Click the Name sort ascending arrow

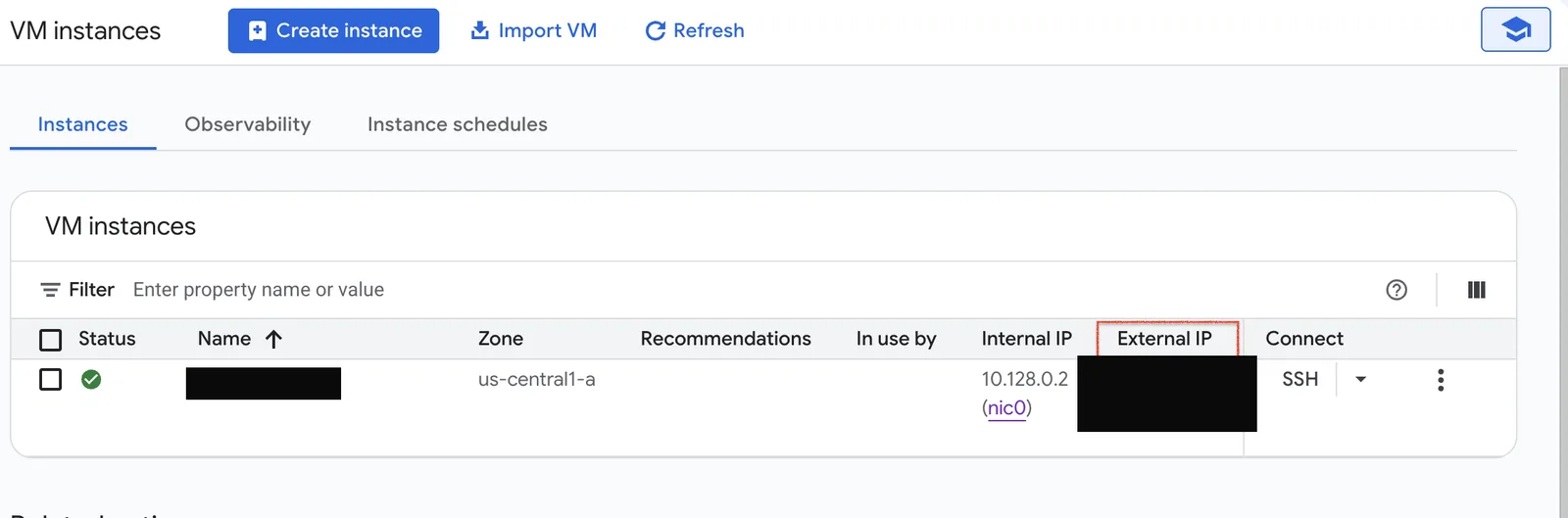(273, 339)
